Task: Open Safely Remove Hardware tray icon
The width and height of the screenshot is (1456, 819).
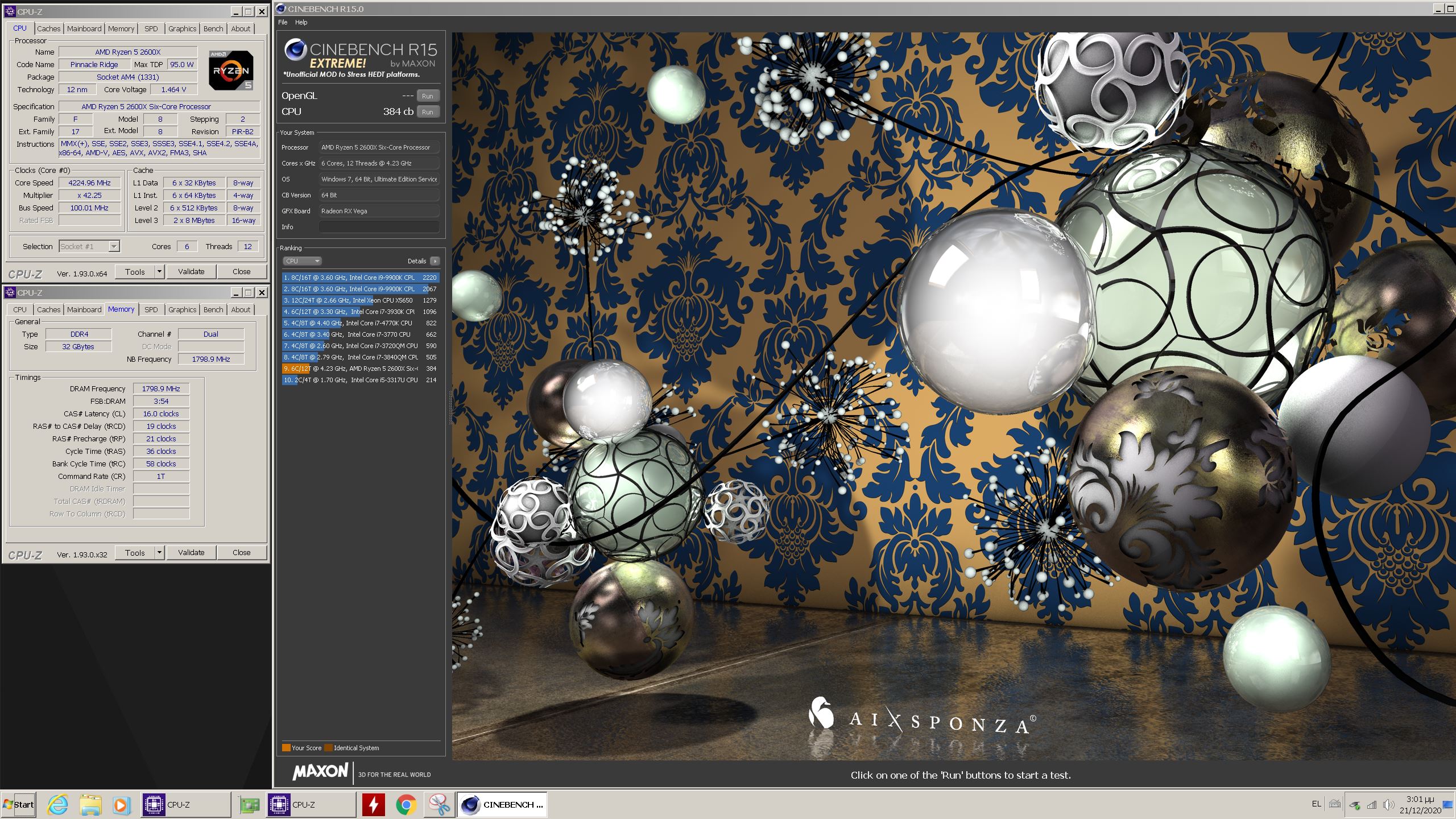Action: [x=1355, y=805]
